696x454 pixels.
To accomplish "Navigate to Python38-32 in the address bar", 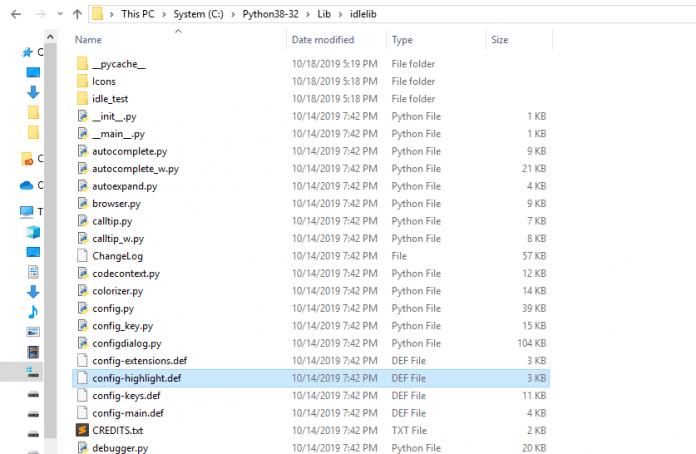I will 268,16.
